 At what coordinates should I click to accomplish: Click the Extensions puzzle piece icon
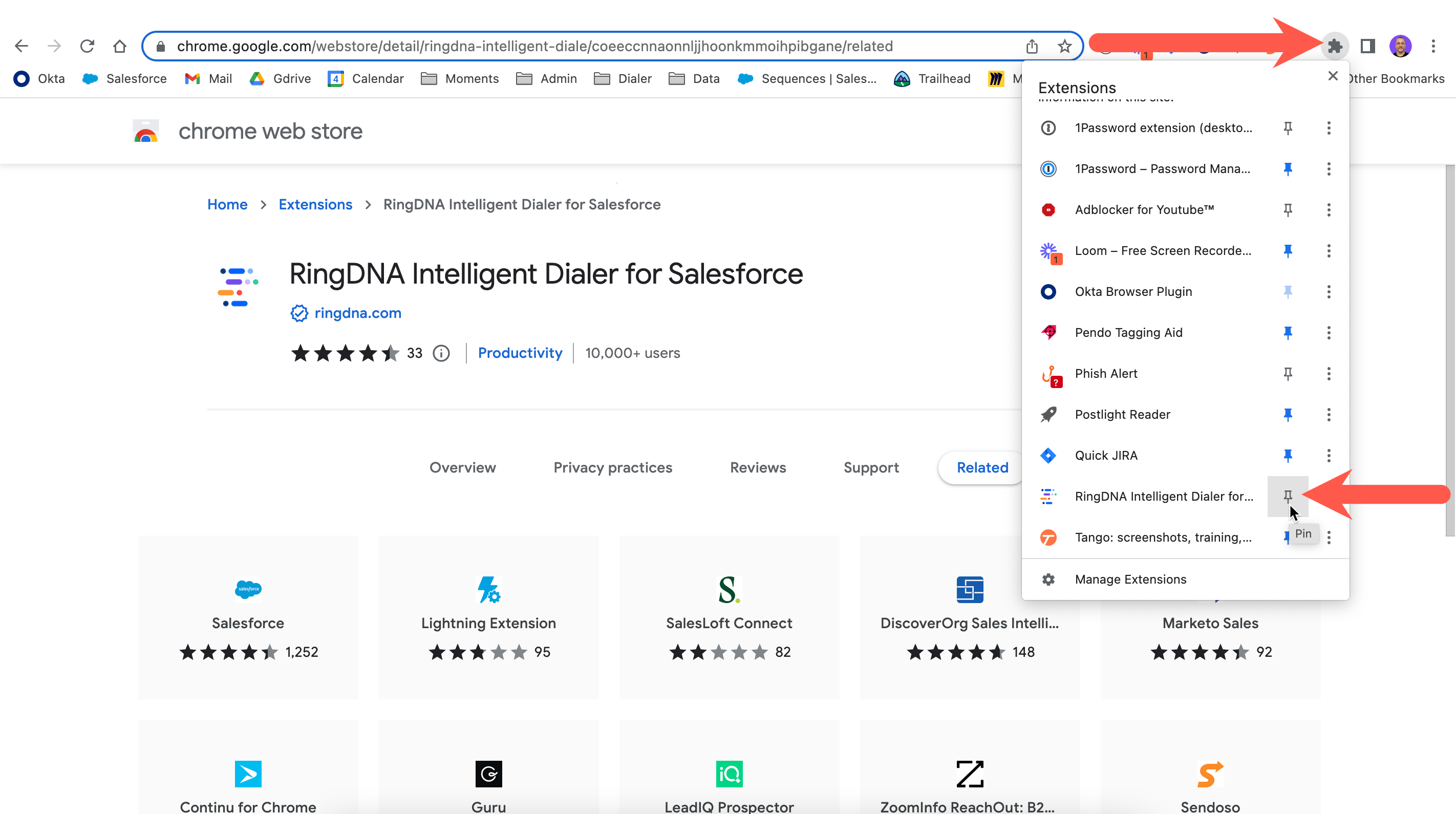pyautogui.click(x=1335, y=46)
